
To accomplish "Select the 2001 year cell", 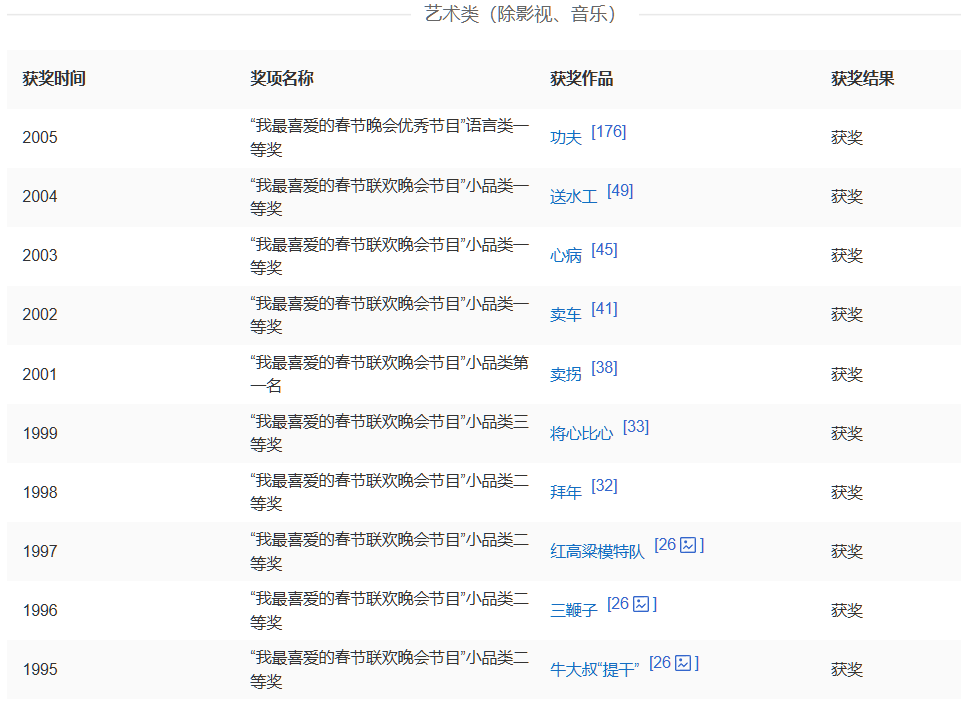I will click(40, 375).
